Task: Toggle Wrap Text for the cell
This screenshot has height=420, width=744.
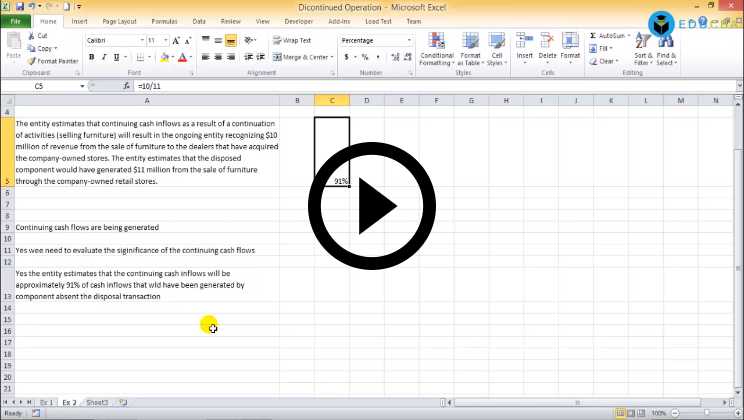Action: [291, 40]
